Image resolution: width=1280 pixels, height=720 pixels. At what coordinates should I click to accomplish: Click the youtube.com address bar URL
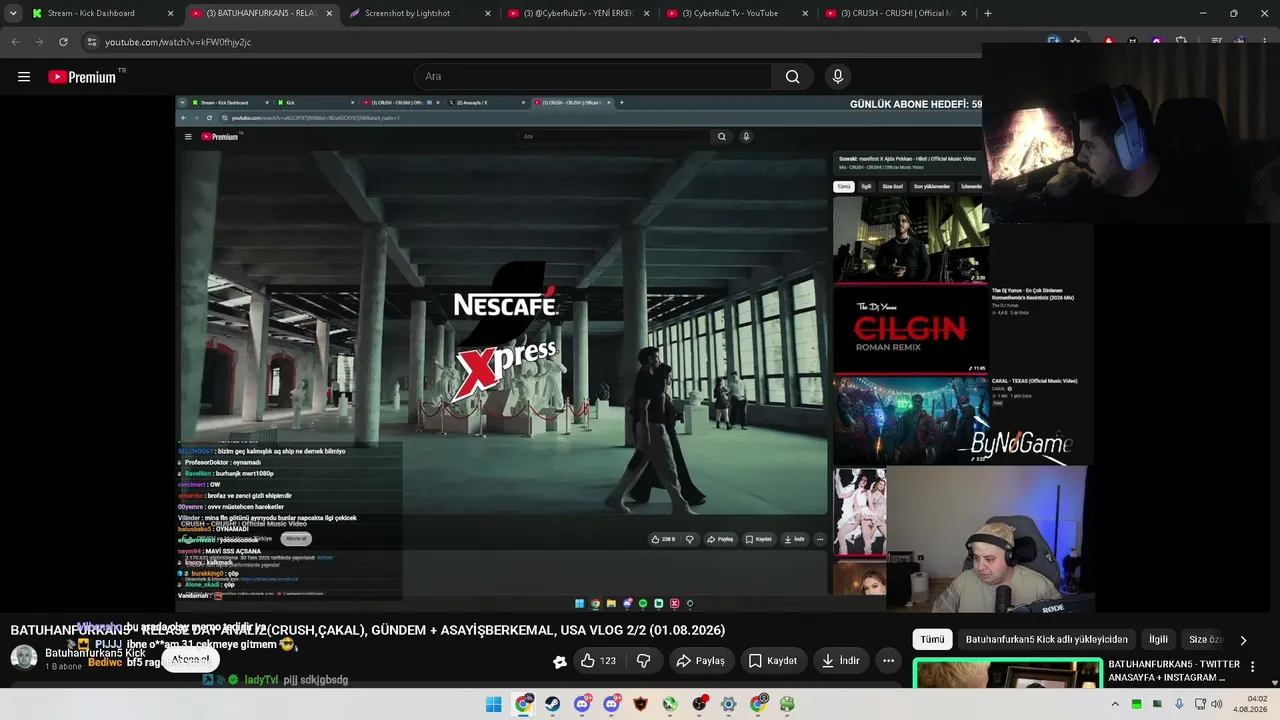(x=178, y=42)
